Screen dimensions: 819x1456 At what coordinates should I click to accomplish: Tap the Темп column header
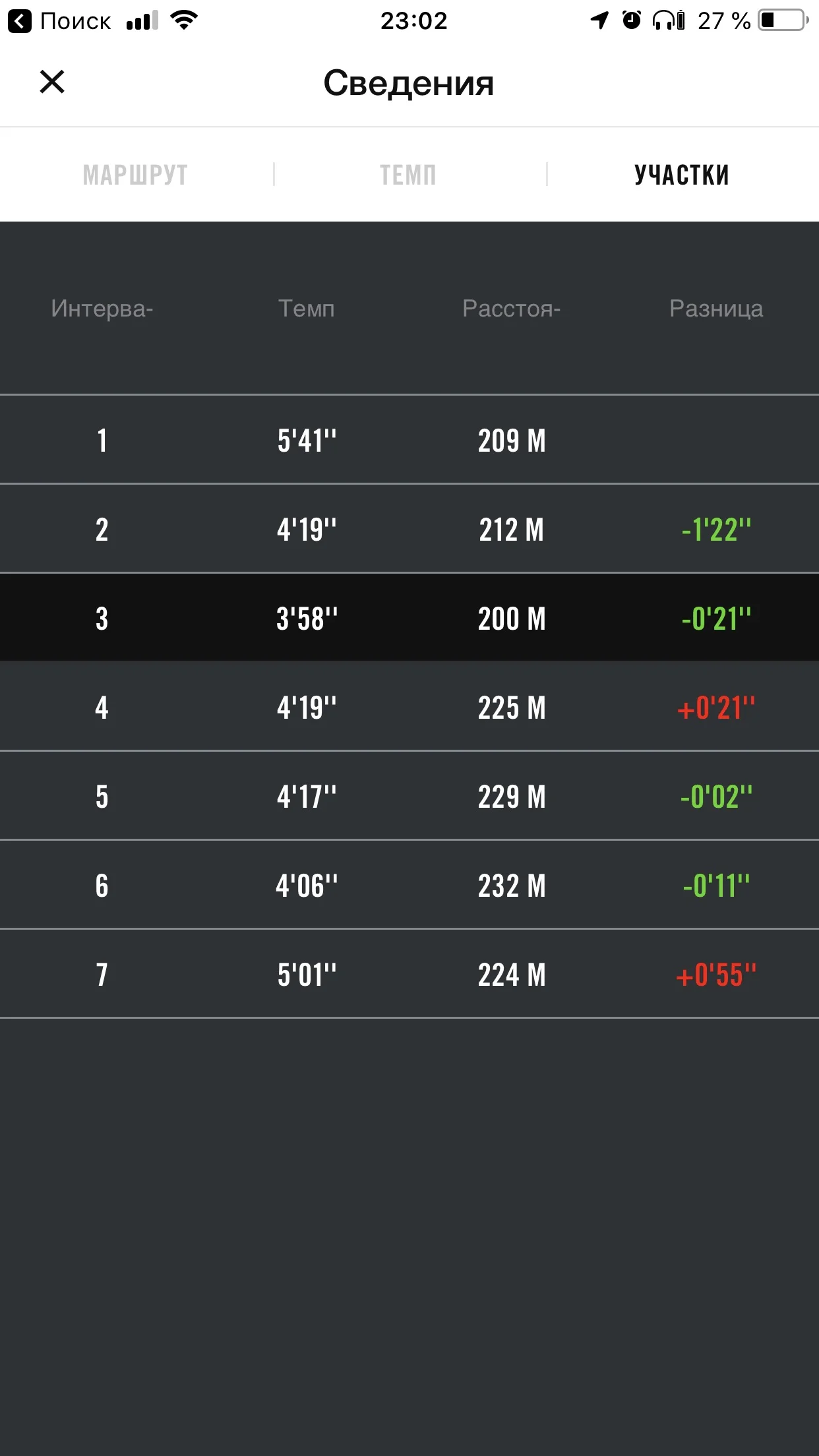307,309
